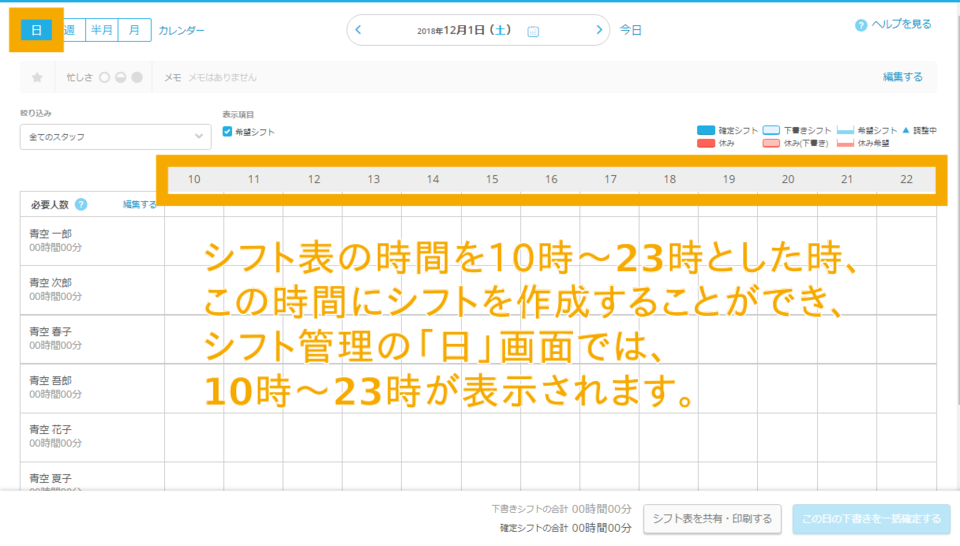The height and width of the screenshot is (546, 960).
Task: Select the empty 忙しさ circle
Action: pyautogui.click(x=105, y=77)
